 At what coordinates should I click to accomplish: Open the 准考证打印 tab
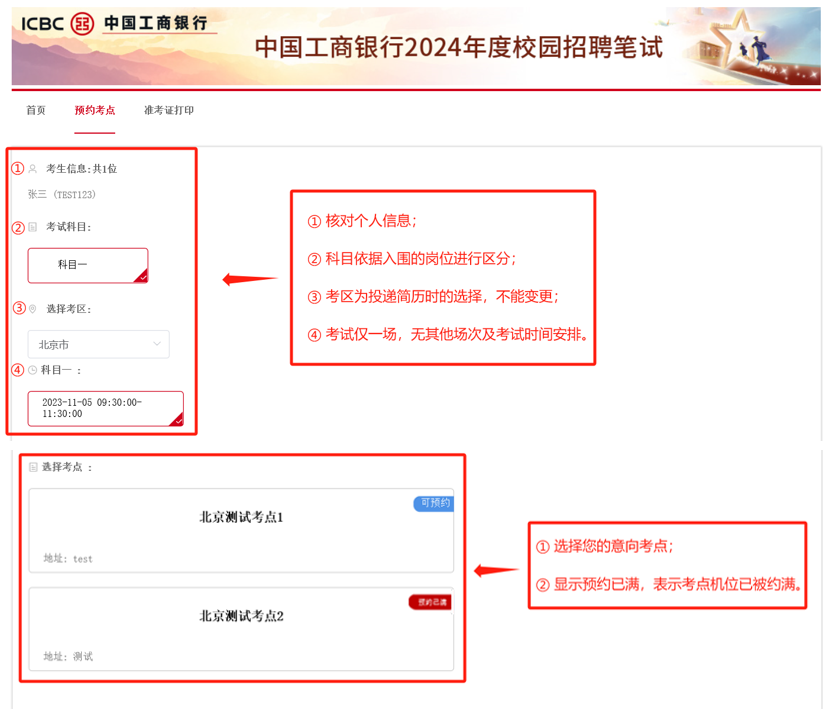[x=169, y=110]
